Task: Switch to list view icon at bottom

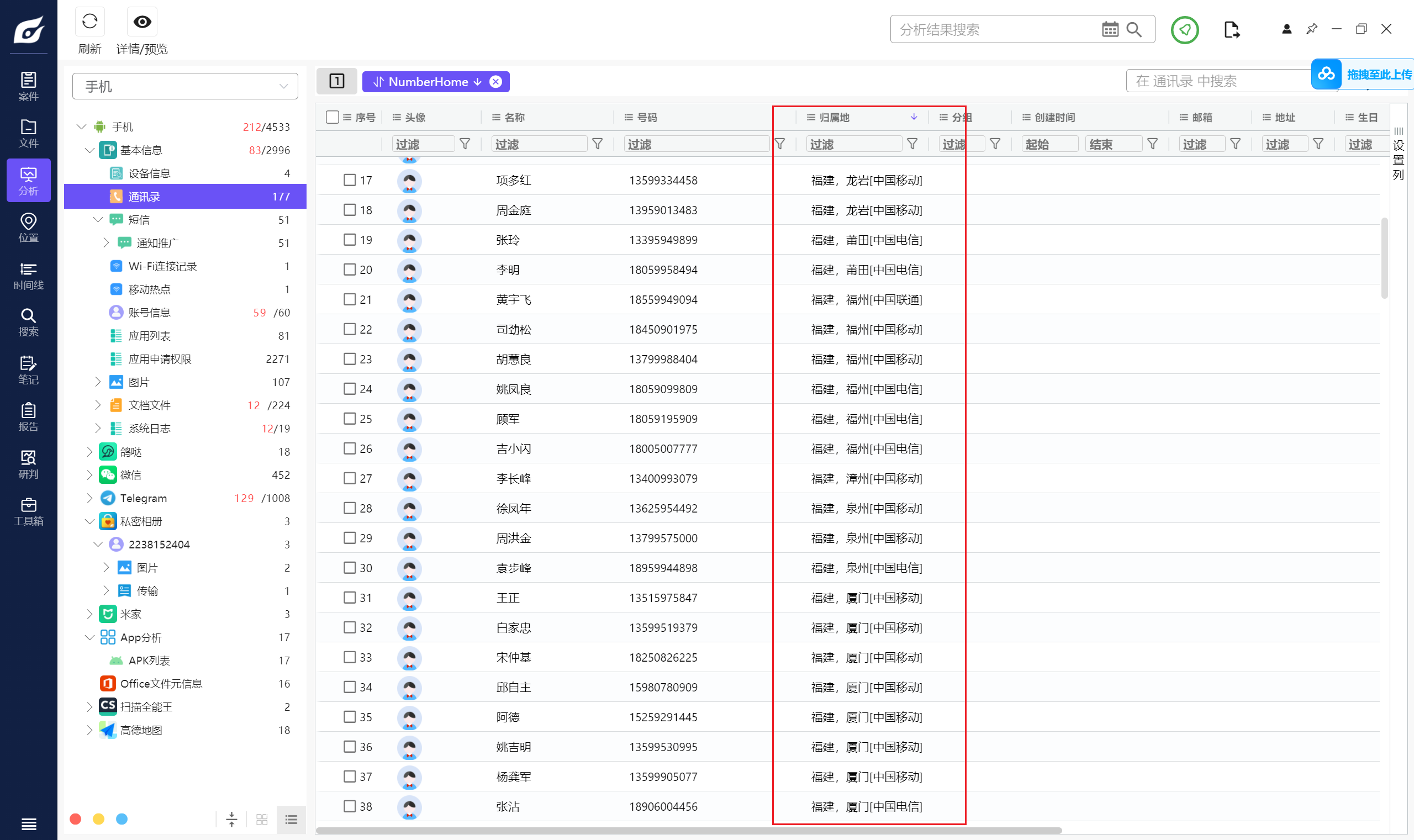Action: [291, 819]
